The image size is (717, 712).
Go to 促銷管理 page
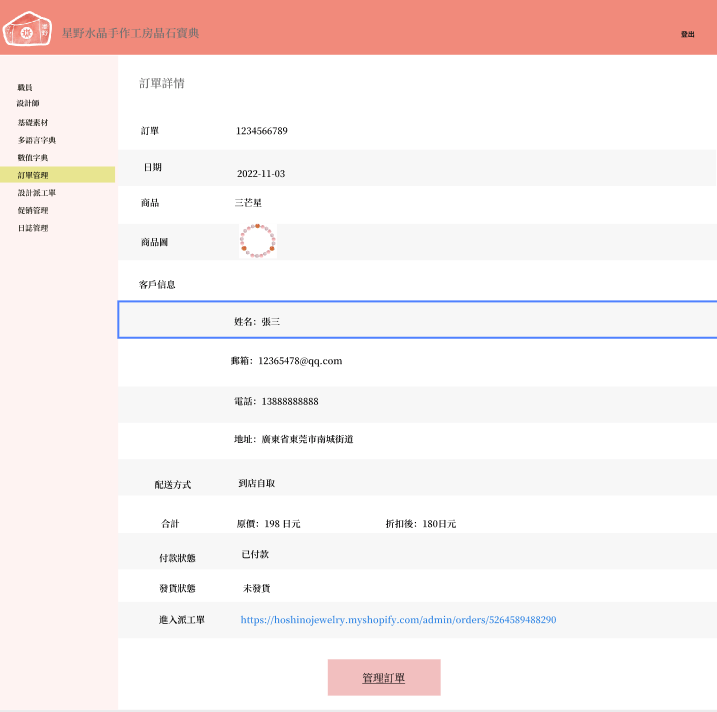(33, 210)
